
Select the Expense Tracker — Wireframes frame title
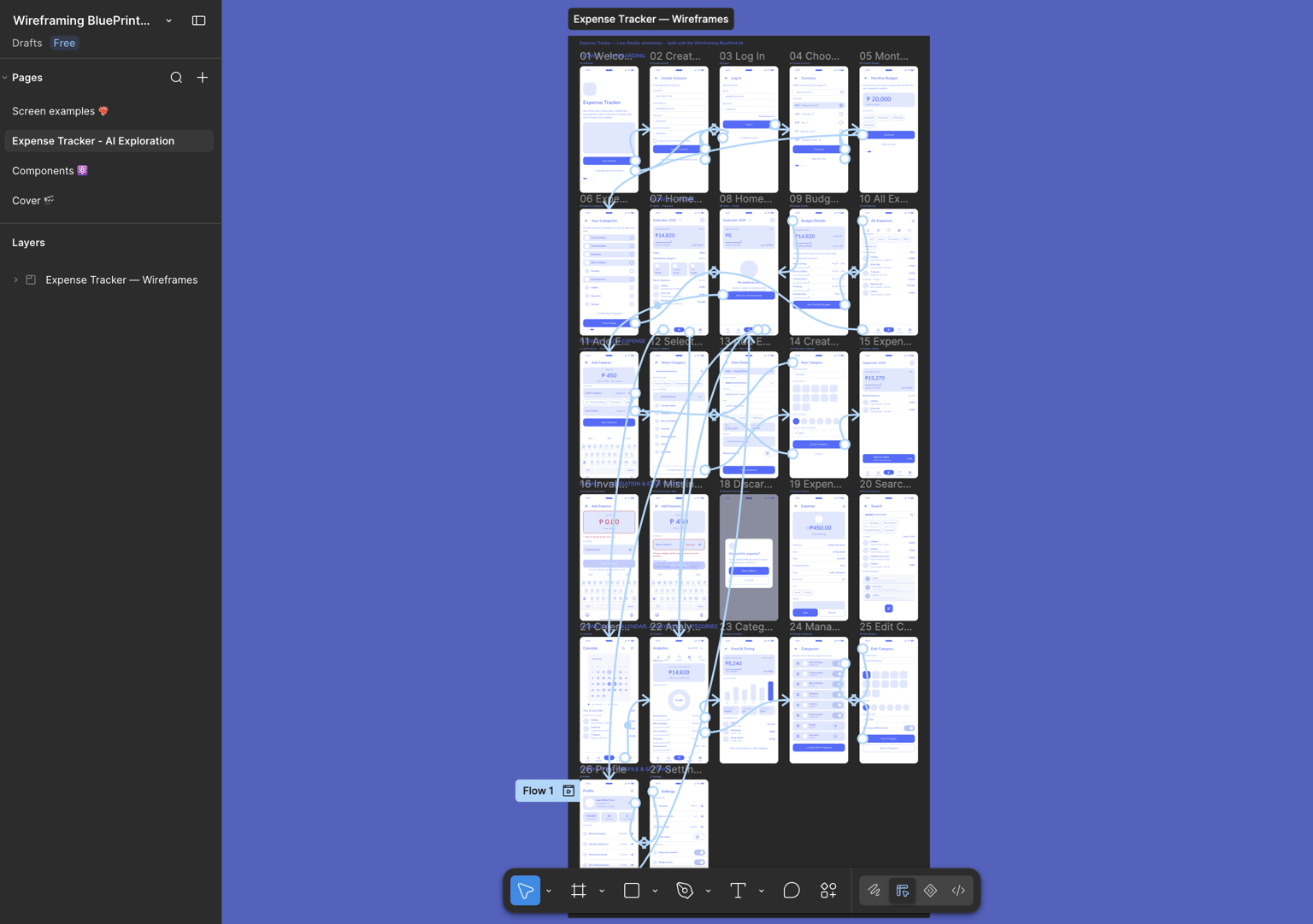tap(651, 19)
